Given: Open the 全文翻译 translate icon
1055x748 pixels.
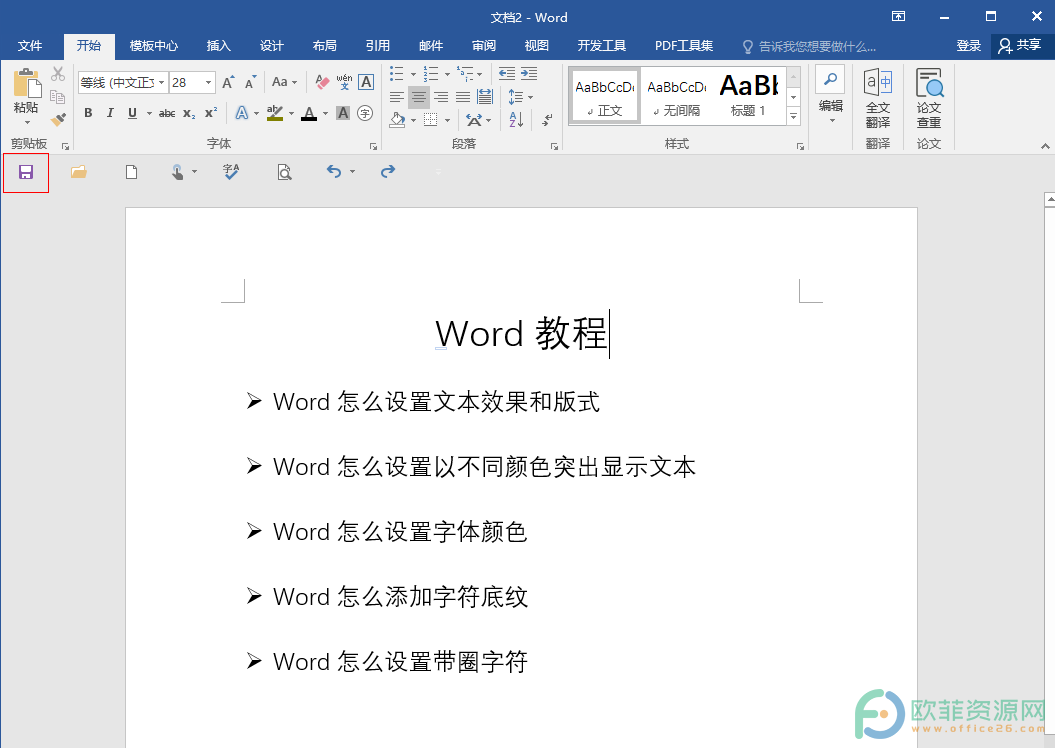Looking at the screenshot, I should 877,99.
